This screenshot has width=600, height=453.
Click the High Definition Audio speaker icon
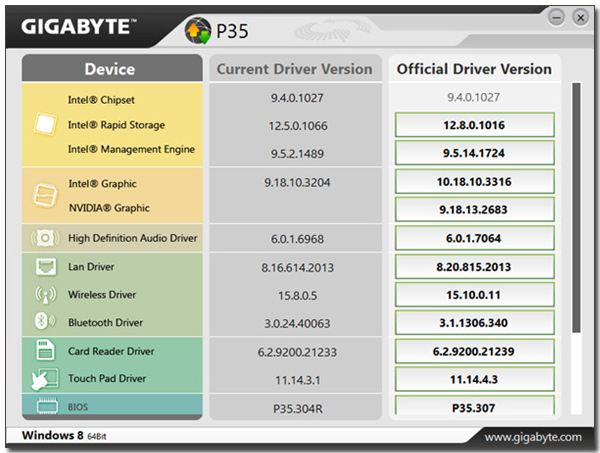(45, 238)
